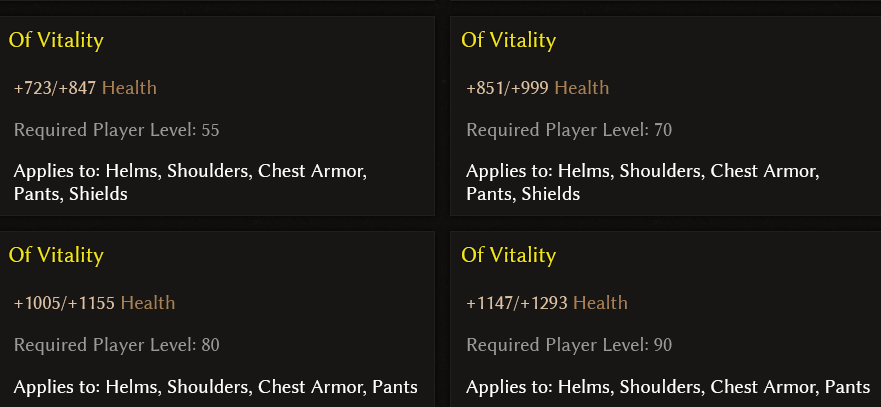
Task: Click the Health label beside +723/+847
Action: coord(129,88)
